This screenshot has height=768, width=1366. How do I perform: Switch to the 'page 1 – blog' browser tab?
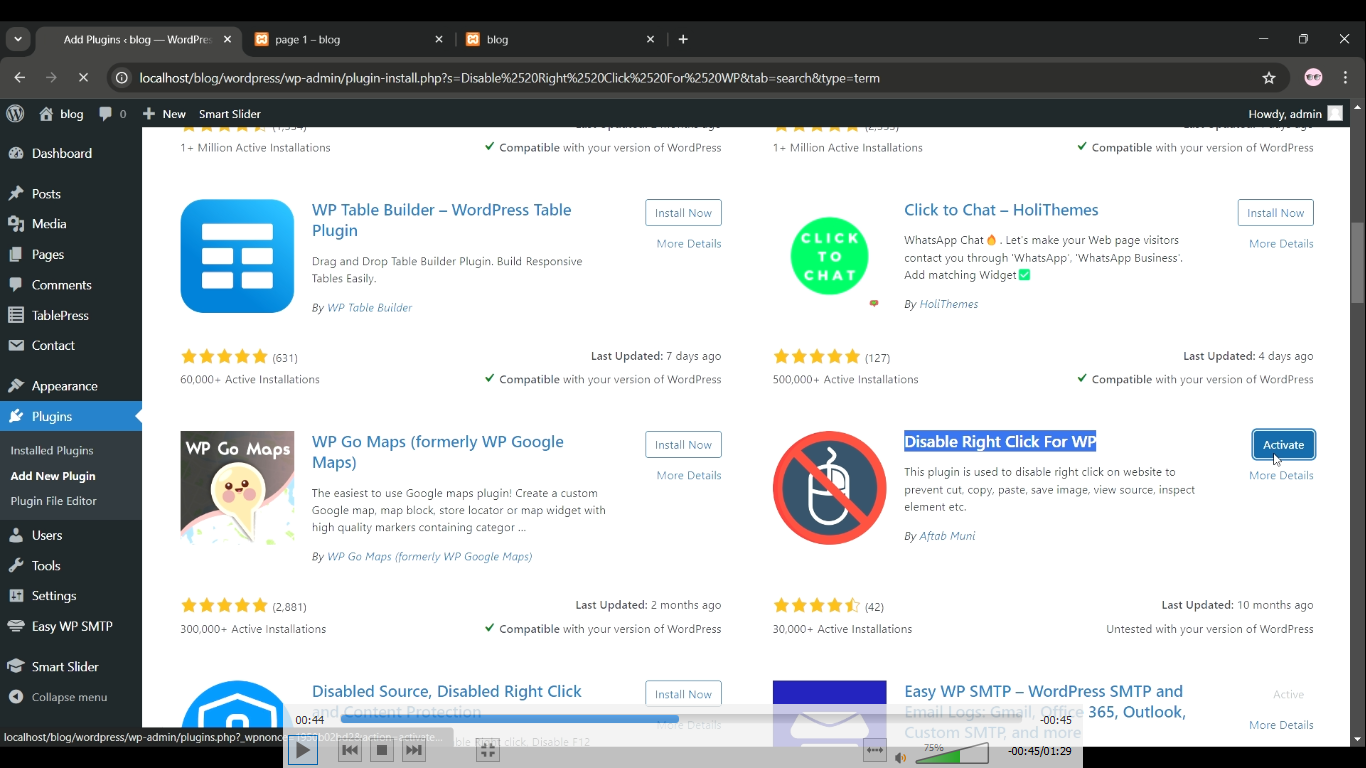click(347, 39)
